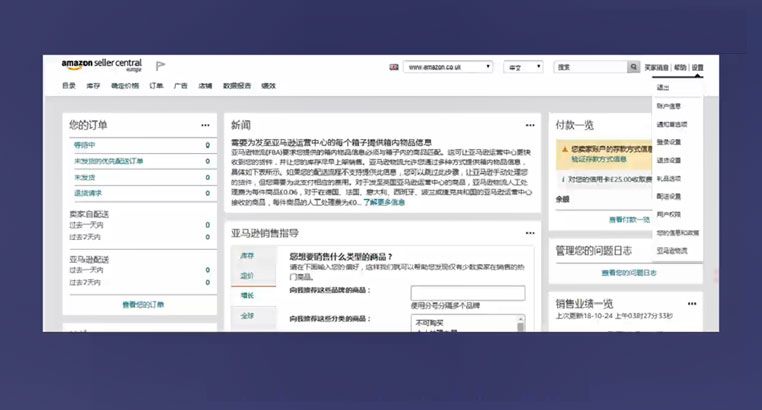Image resolution: width=762 pixels, height=410 pixels.
Task: Open the 绩效 menu
Action: (x=268, y=85)
